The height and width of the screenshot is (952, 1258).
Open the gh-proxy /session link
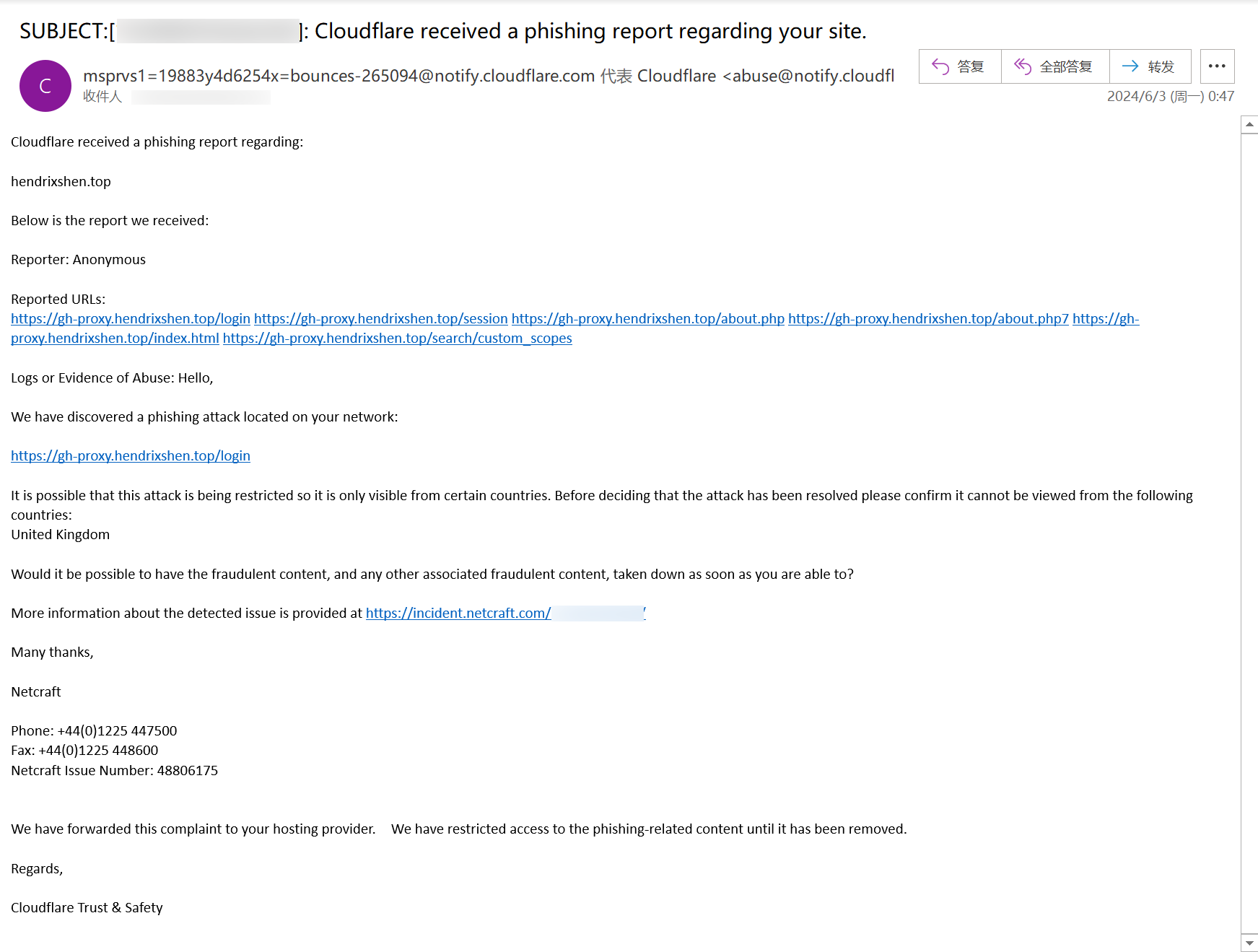(380, 319)
